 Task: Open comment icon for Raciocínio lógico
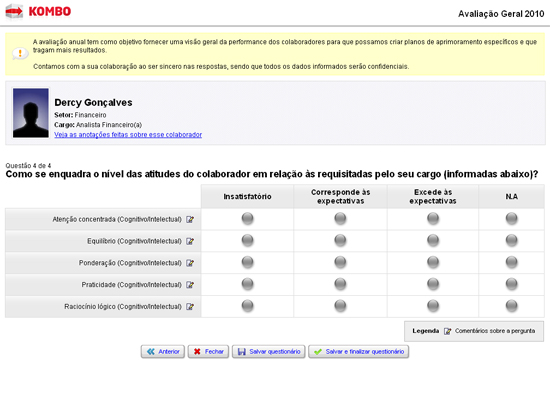(x=190, y=306)
